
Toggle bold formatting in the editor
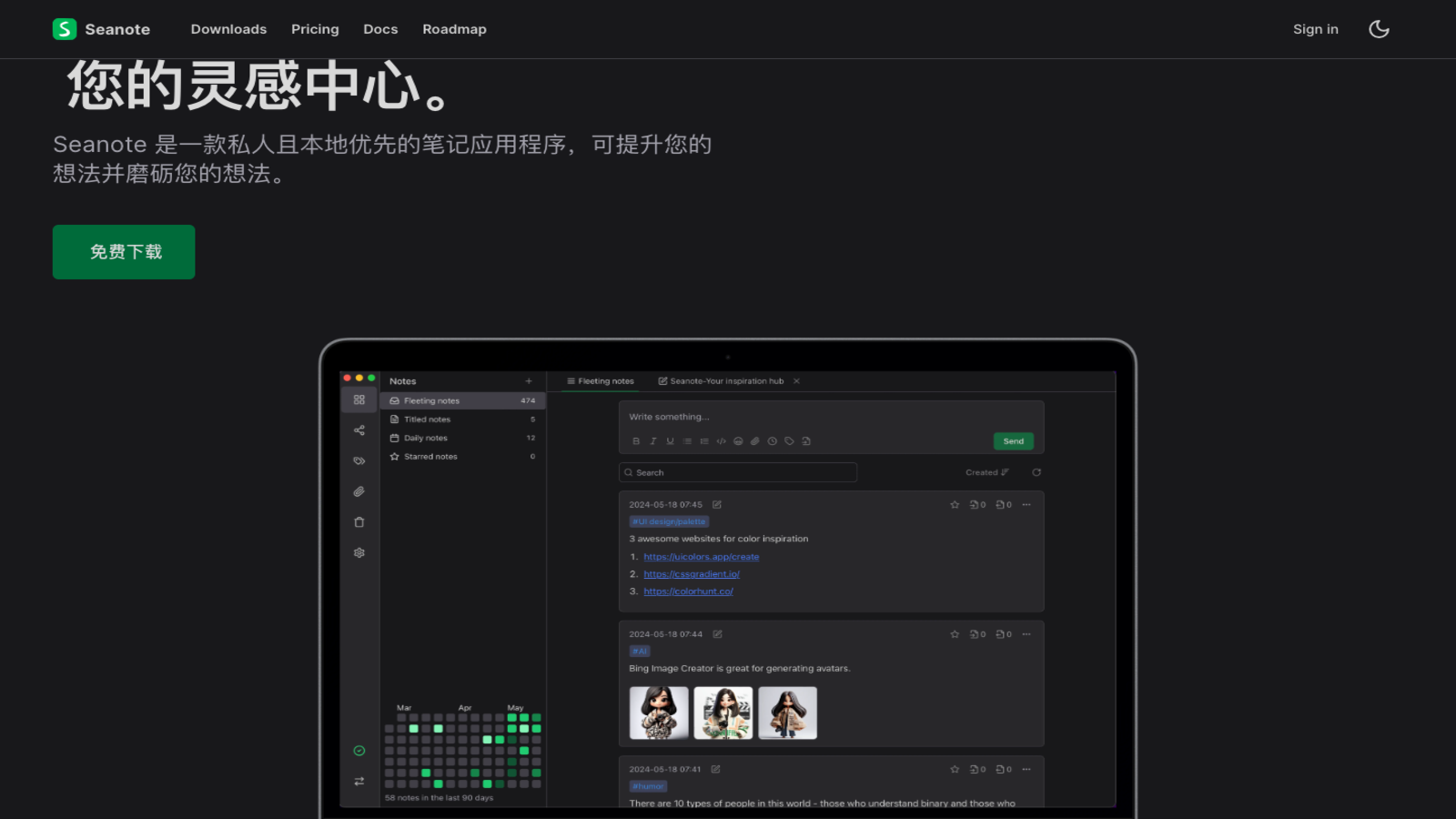[636, 441]
